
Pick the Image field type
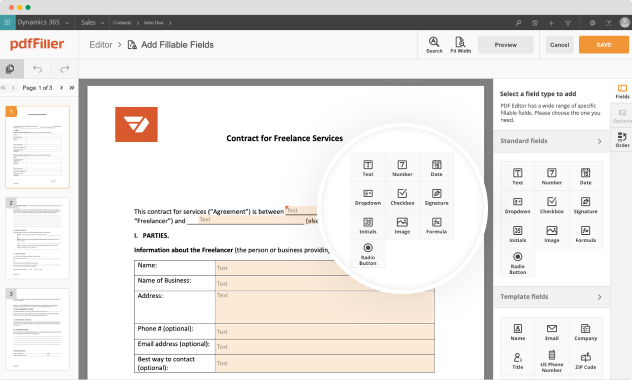click(551, 234)
